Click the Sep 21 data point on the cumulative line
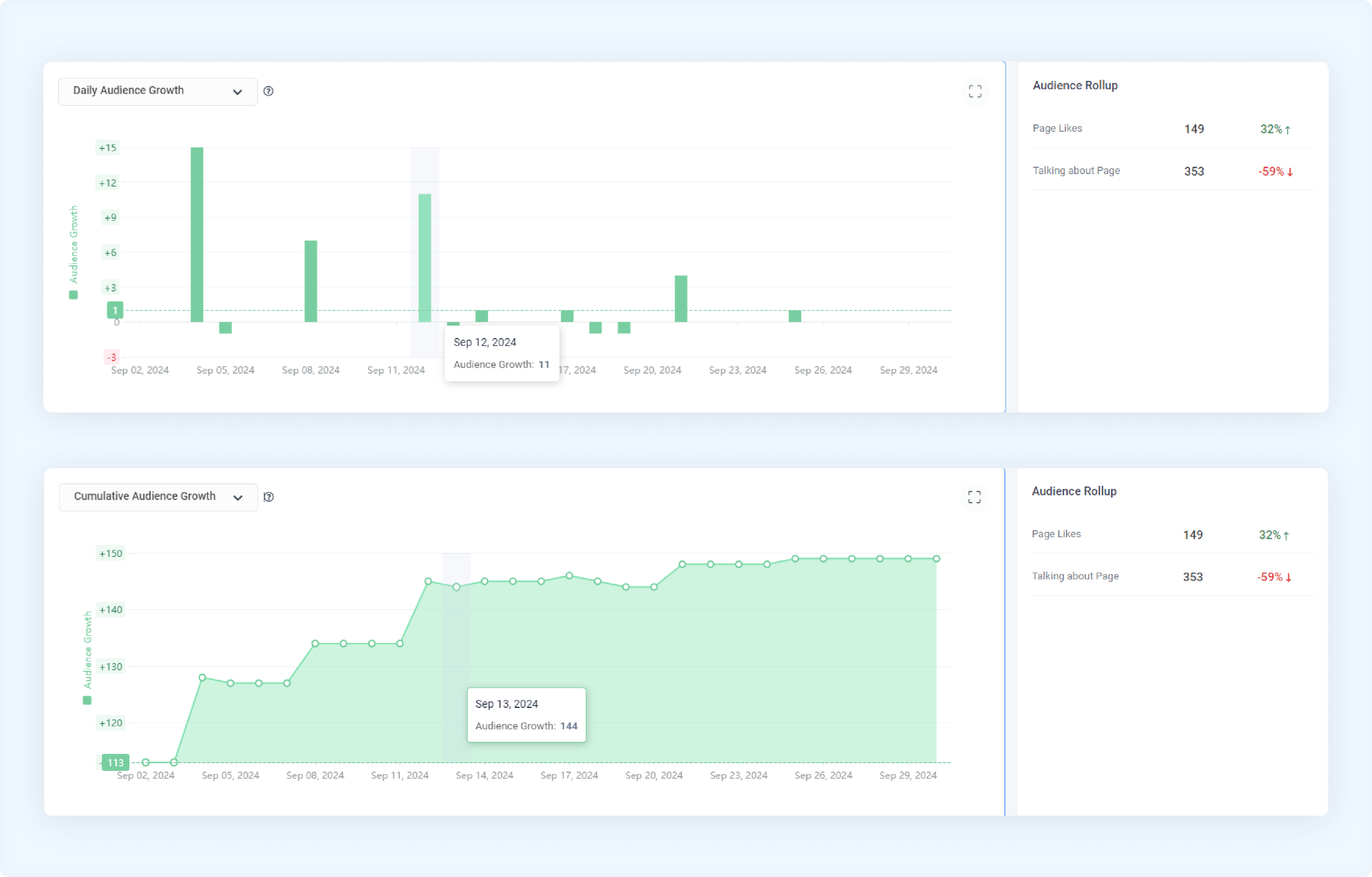Screen dimensions: 1372x877 (682, 564)
